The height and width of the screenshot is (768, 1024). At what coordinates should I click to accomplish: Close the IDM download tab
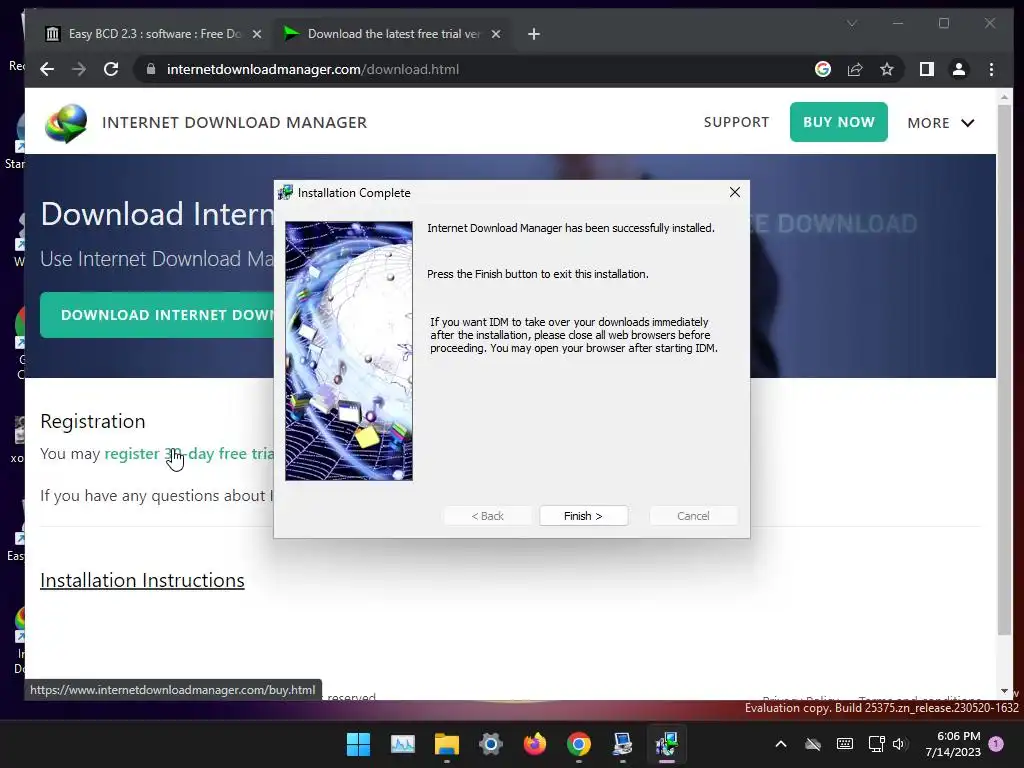coord(496,34)
